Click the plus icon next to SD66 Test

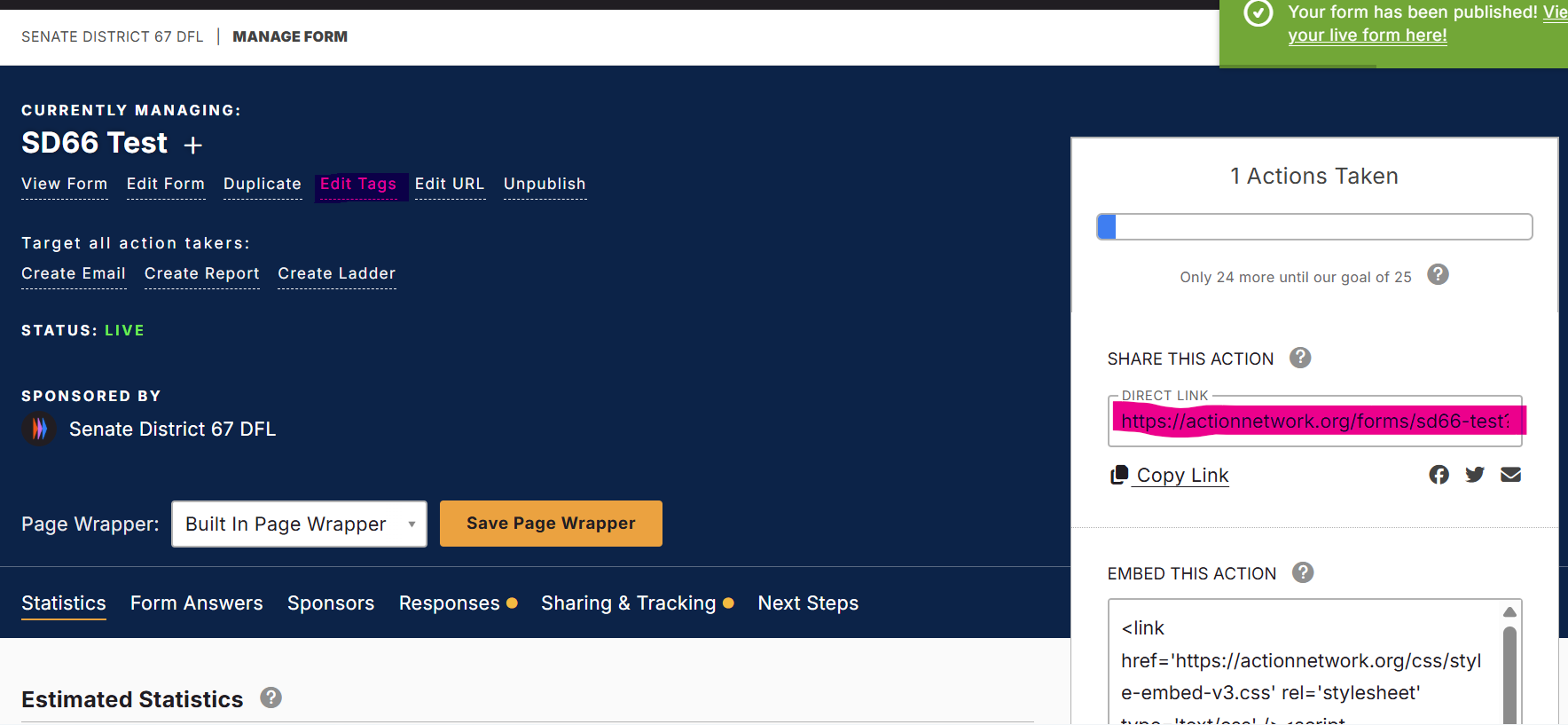click(192, 145)
